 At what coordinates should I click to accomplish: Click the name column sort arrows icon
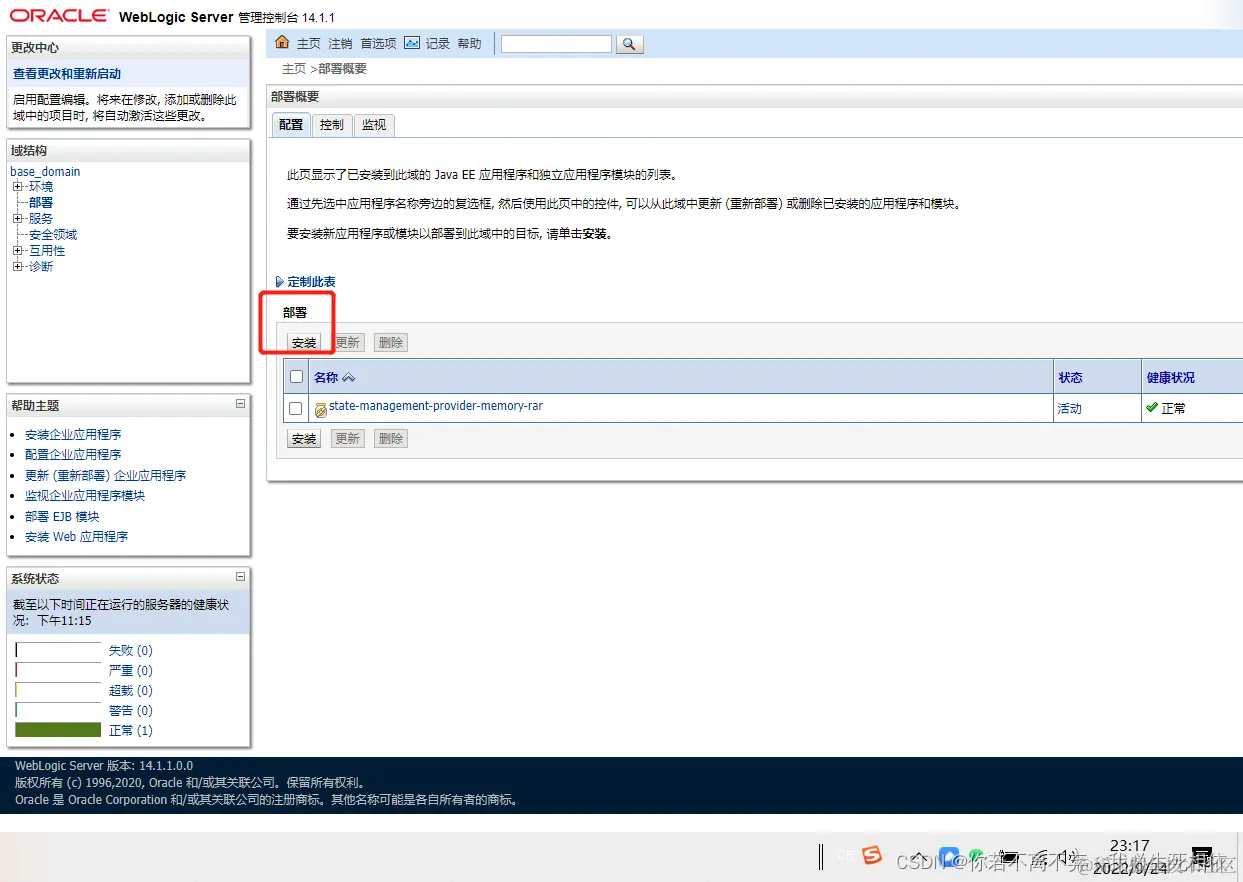coord(348,378)
